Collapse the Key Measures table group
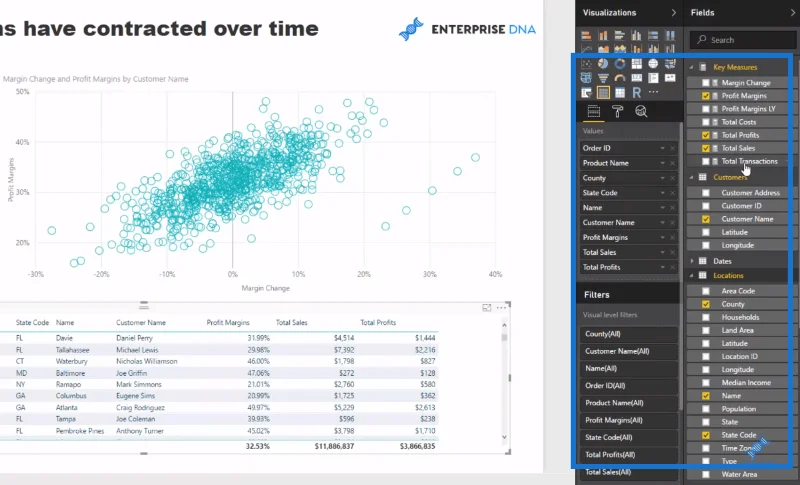This screenshot has width=800, height=485. point(692,67)
